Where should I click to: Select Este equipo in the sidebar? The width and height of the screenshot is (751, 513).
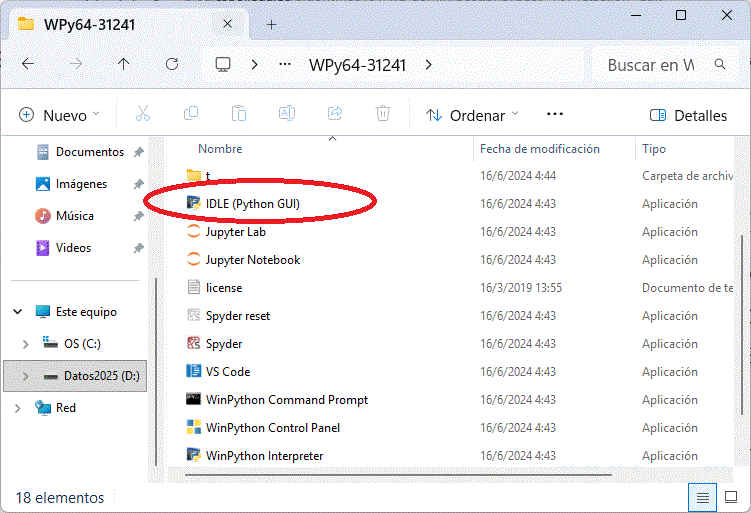86,312
